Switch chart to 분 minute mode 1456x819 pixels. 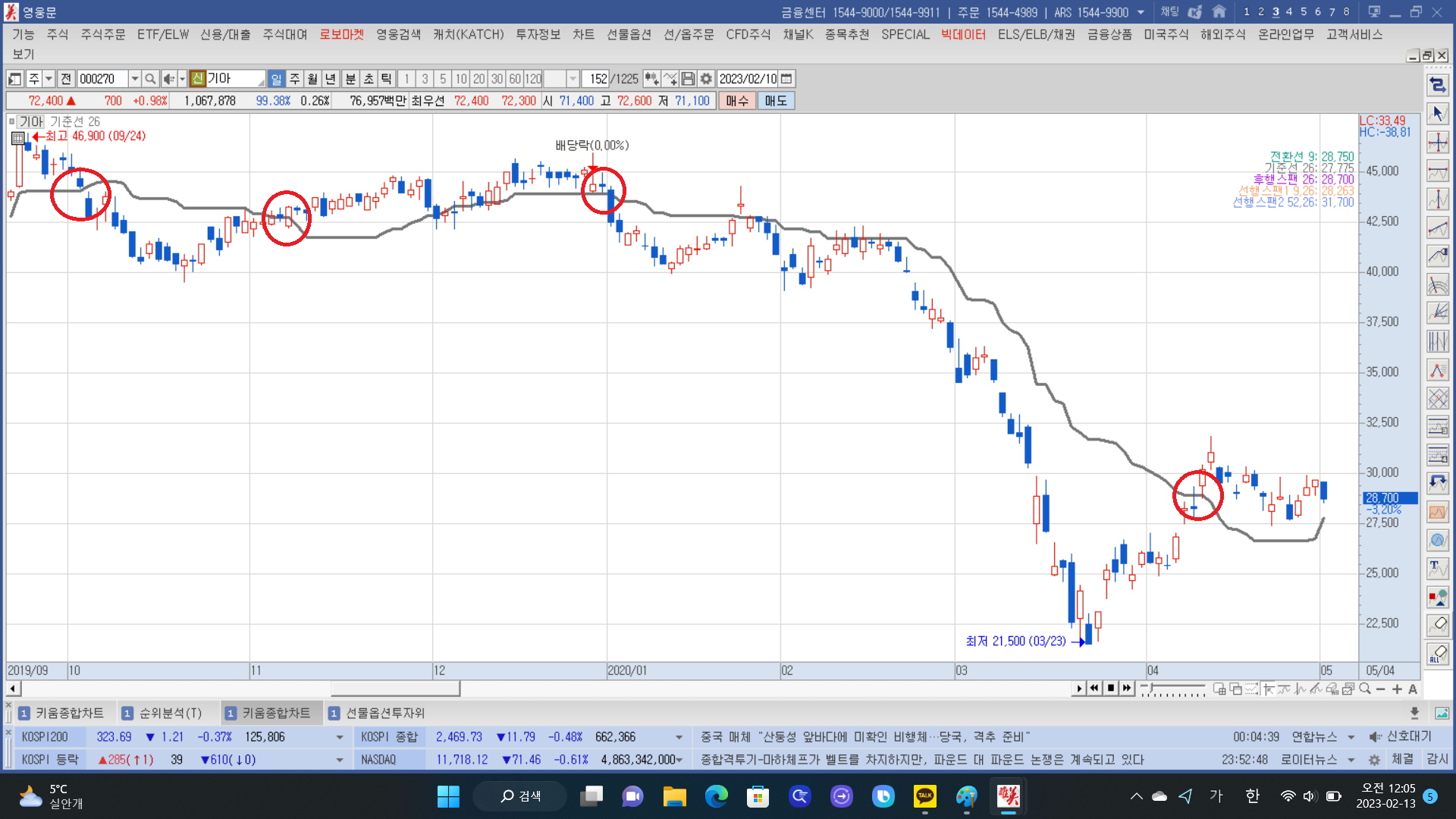coord(350,79)
